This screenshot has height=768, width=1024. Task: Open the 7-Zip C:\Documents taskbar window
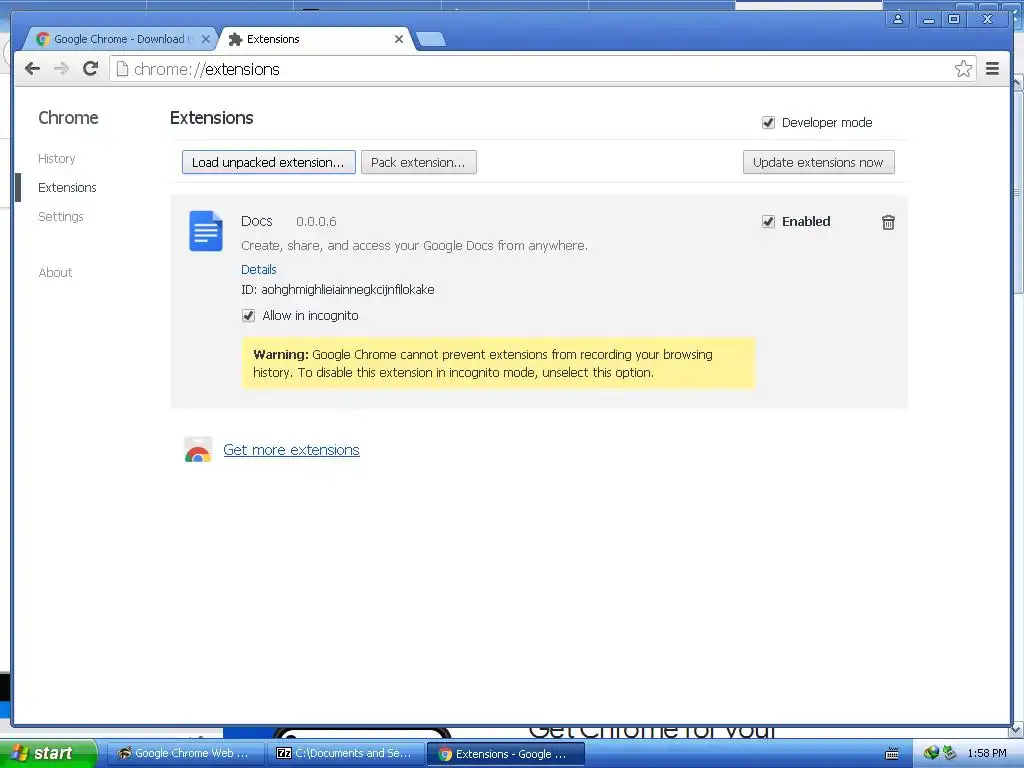click(x=345, y=753)
